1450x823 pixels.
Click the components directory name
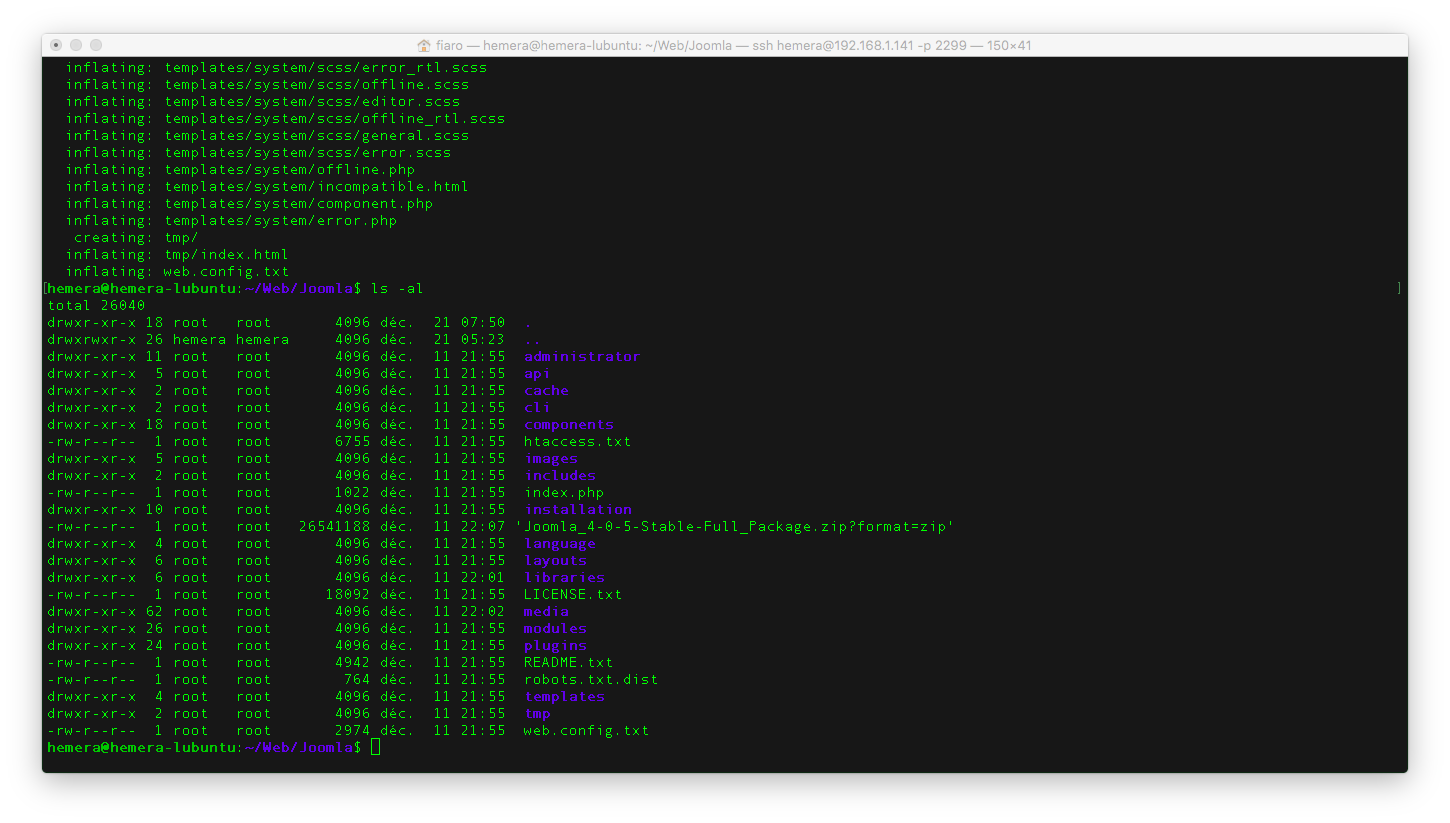pyautogui.click(x=569, y=425)
